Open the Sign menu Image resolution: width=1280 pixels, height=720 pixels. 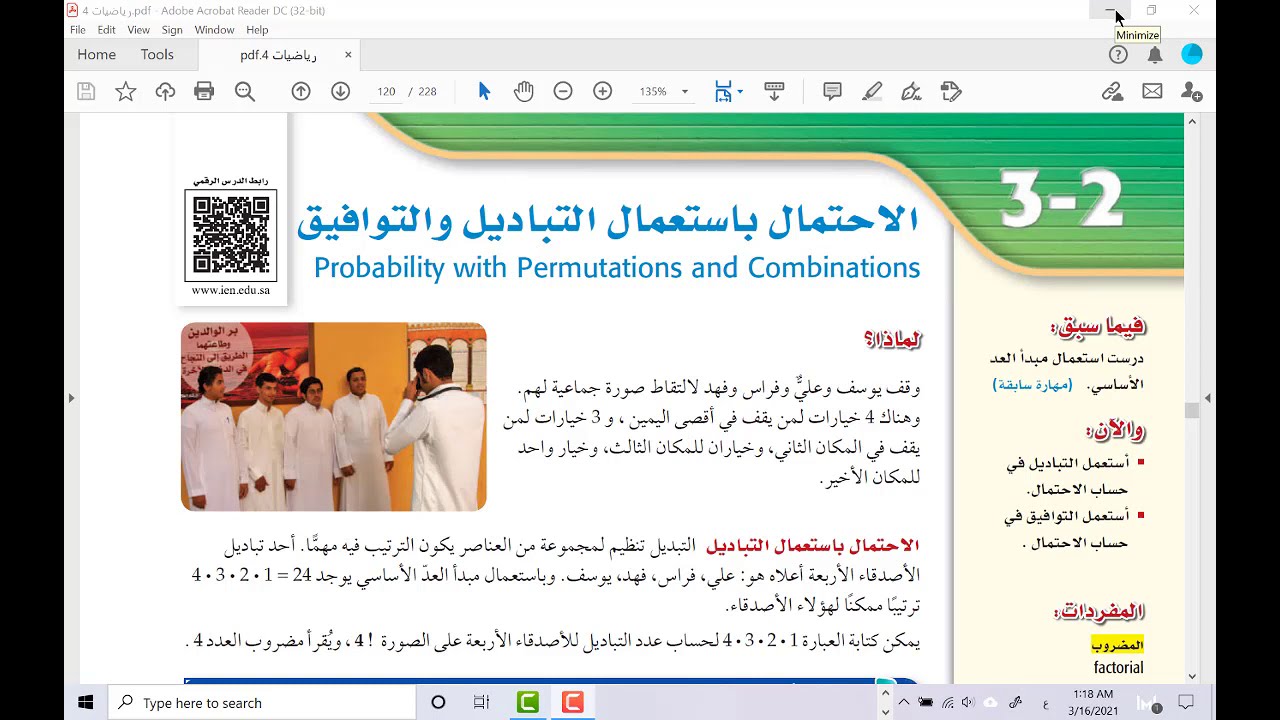tap(172, 30)
